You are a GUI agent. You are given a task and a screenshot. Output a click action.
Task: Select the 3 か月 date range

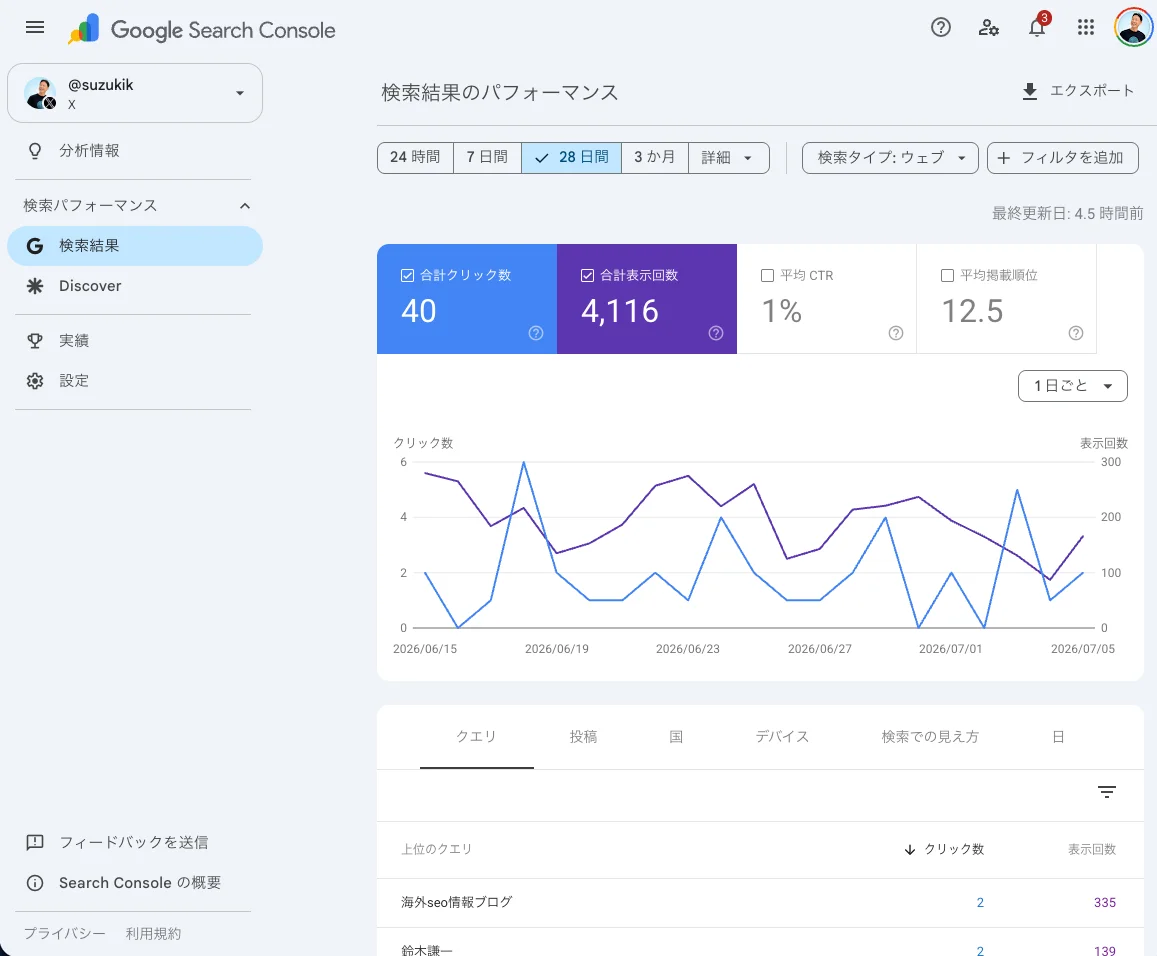tap(655, 158)
